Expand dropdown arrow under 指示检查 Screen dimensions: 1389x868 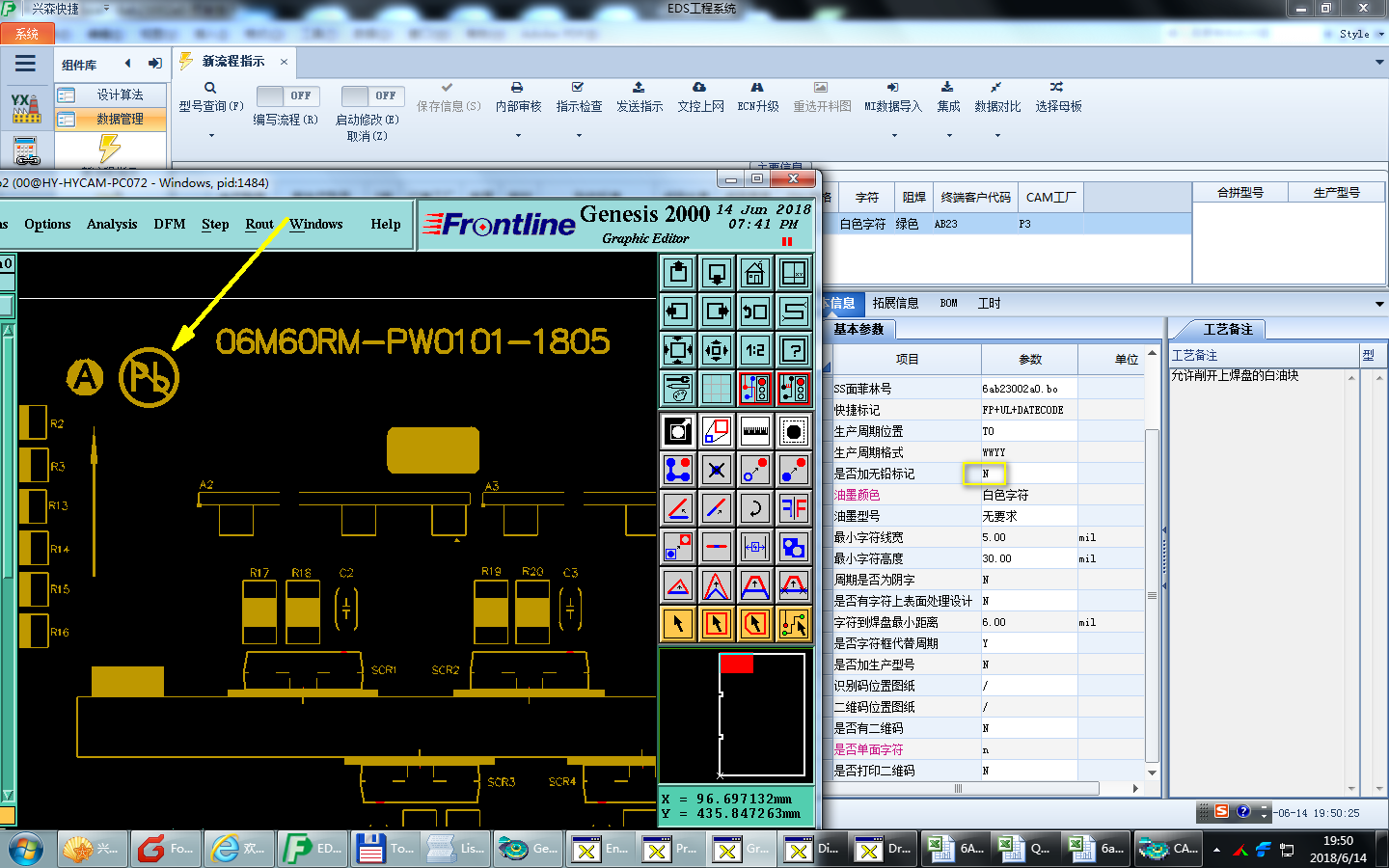pos(579,136)
